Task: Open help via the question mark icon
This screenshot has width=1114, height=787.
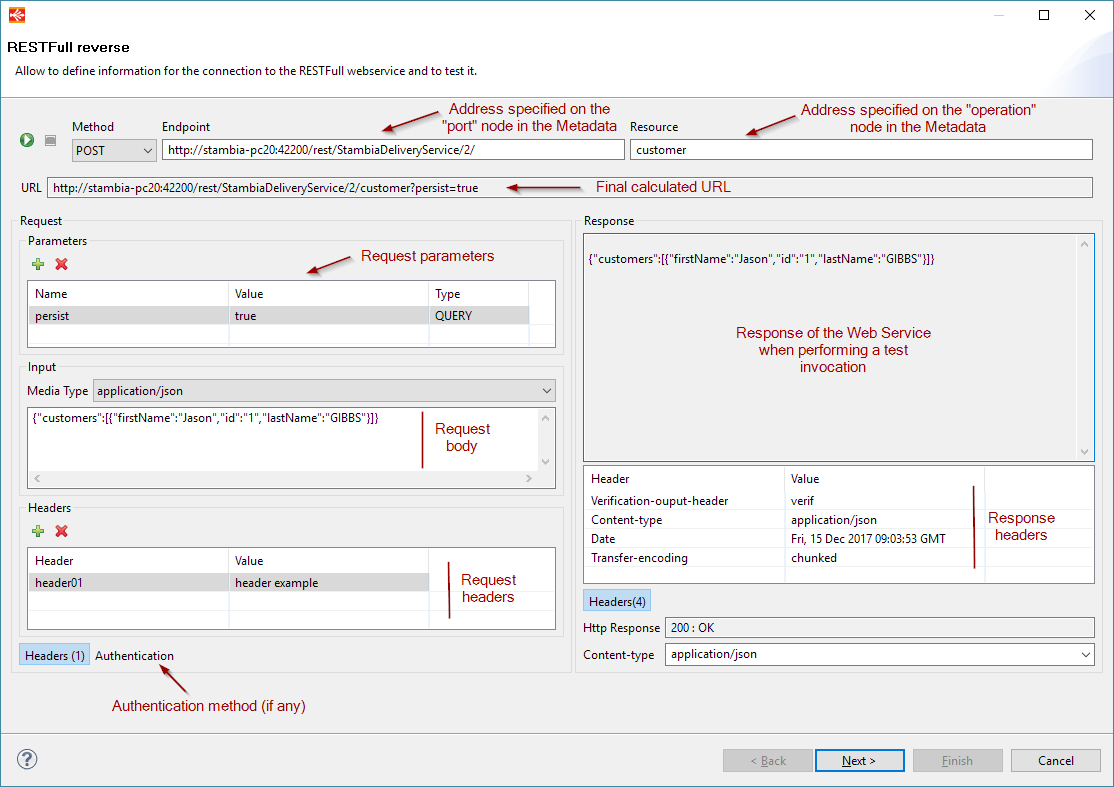Action: click(26, 759)
